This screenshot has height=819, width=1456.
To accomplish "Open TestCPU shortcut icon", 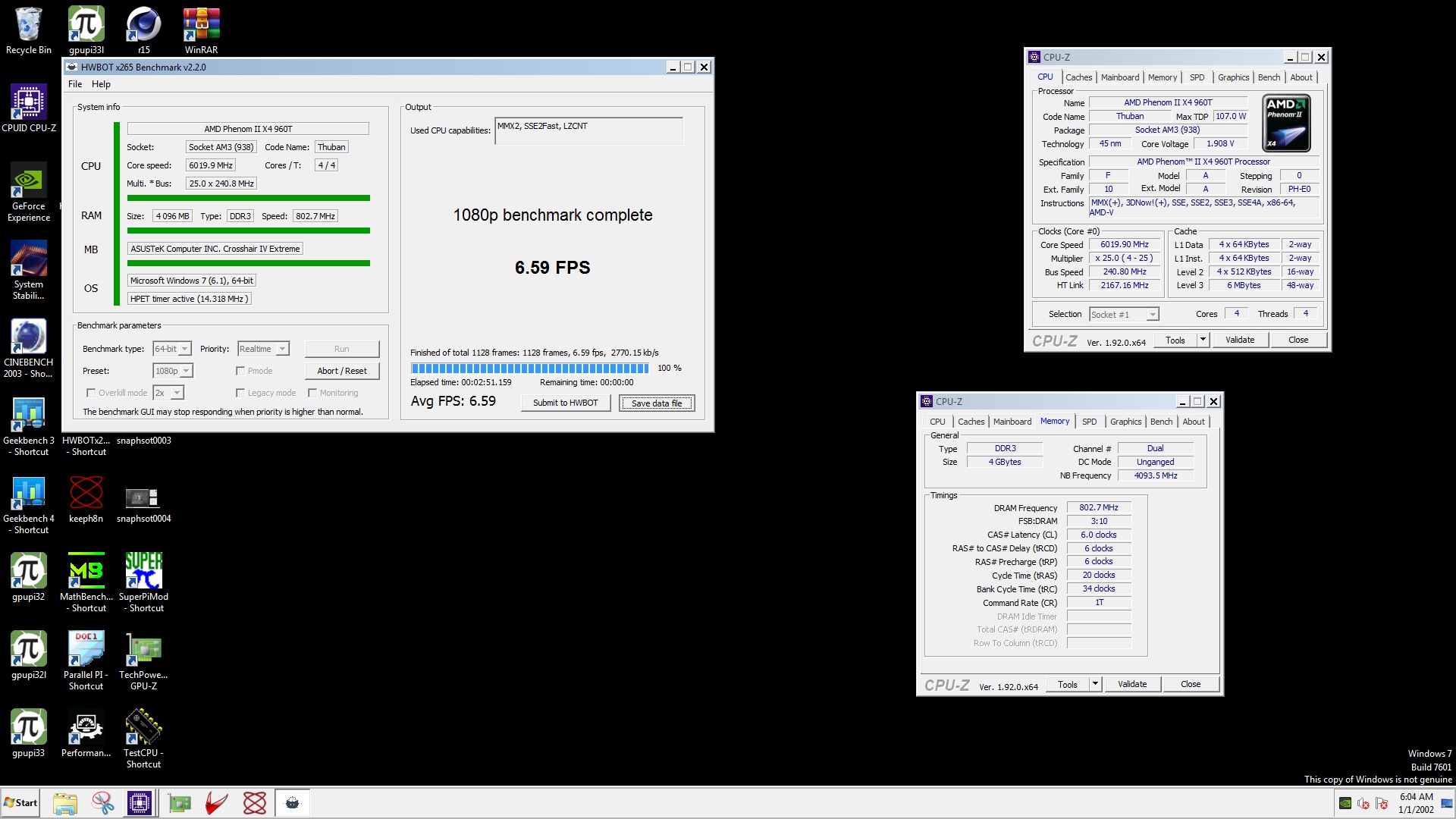I will (144, 739).
